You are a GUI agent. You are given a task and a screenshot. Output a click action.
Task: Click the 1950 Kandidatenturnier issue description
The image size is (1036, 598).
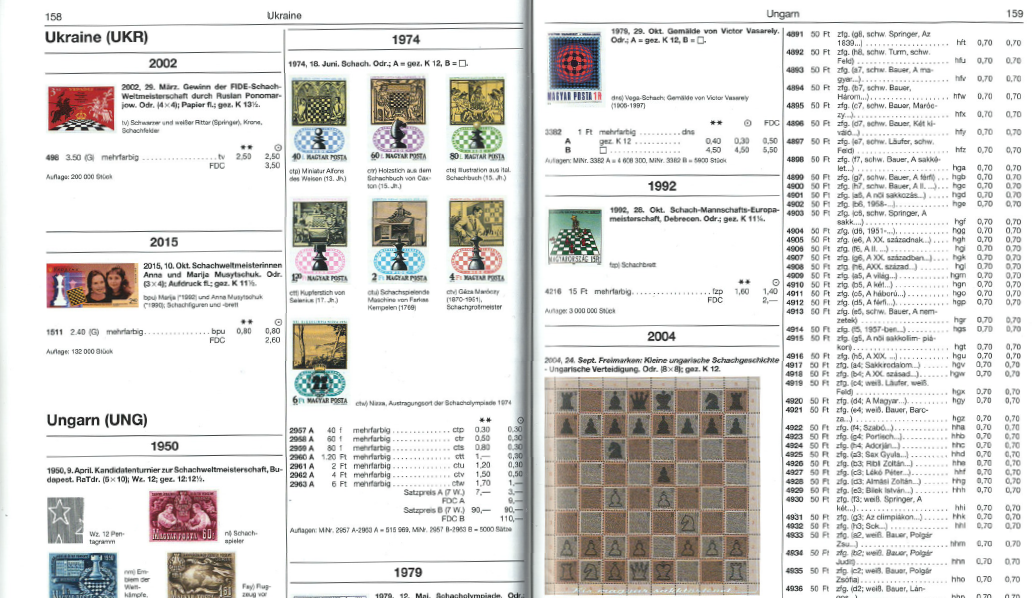coord(165,474)
